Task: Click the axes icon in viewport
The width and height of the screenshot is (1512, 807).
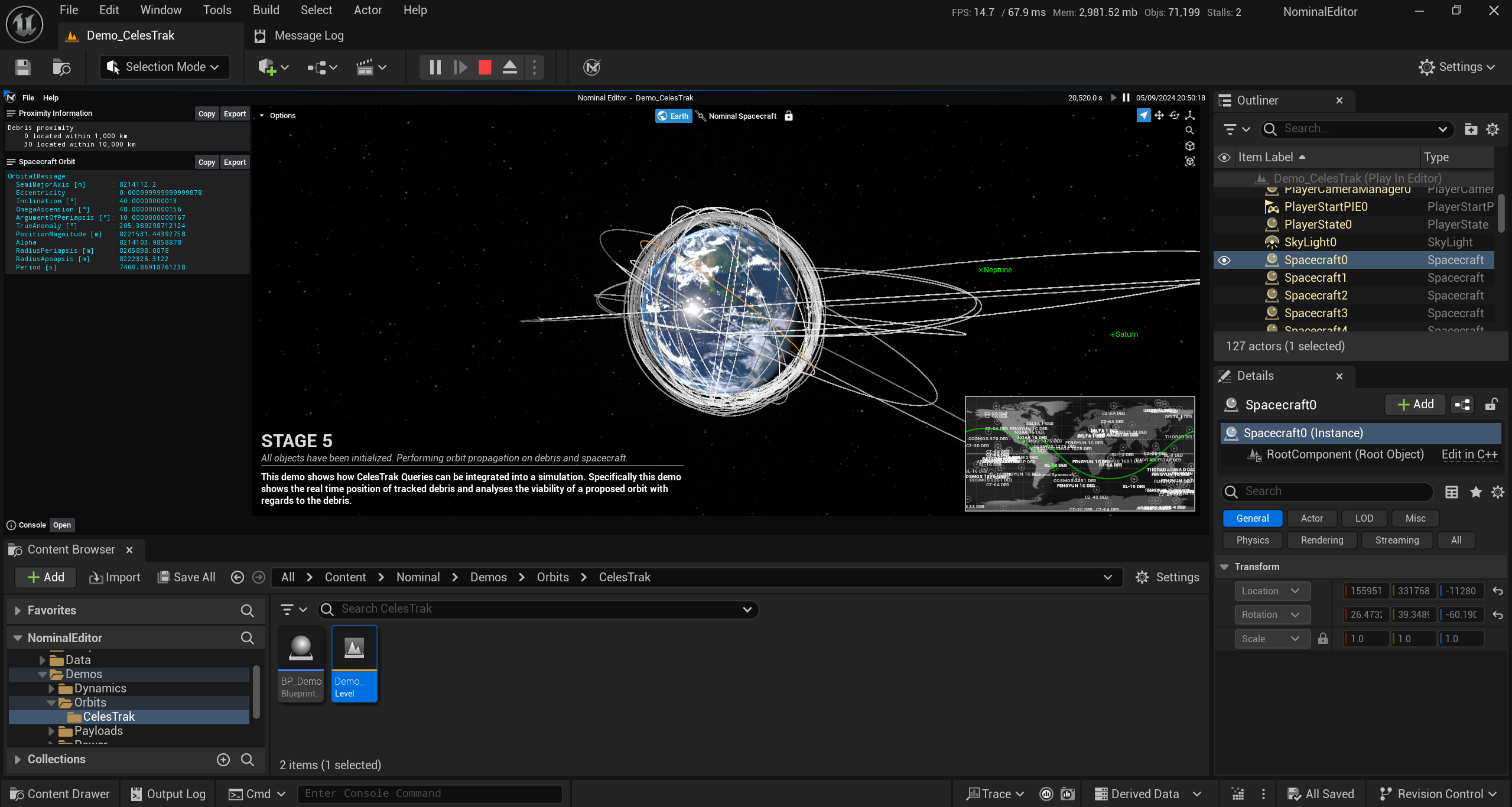Action: (1190, 116)
